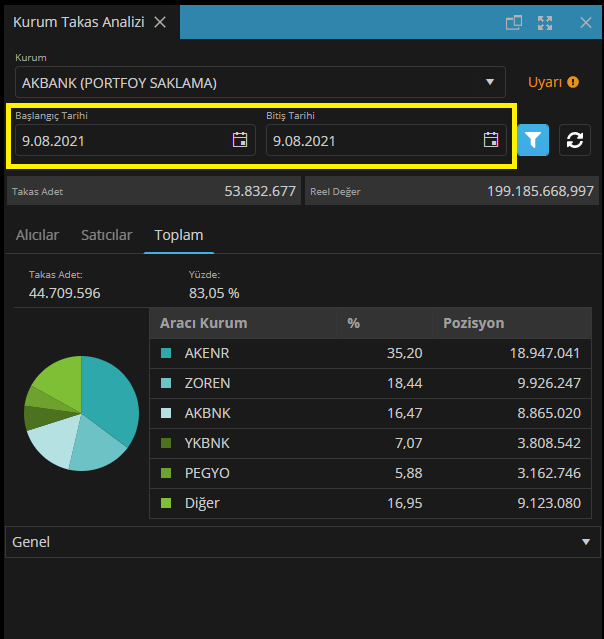The height and width of the screenshot is (639, 604).
Task: Select the AKENR row name
Action: click(207, 353)
